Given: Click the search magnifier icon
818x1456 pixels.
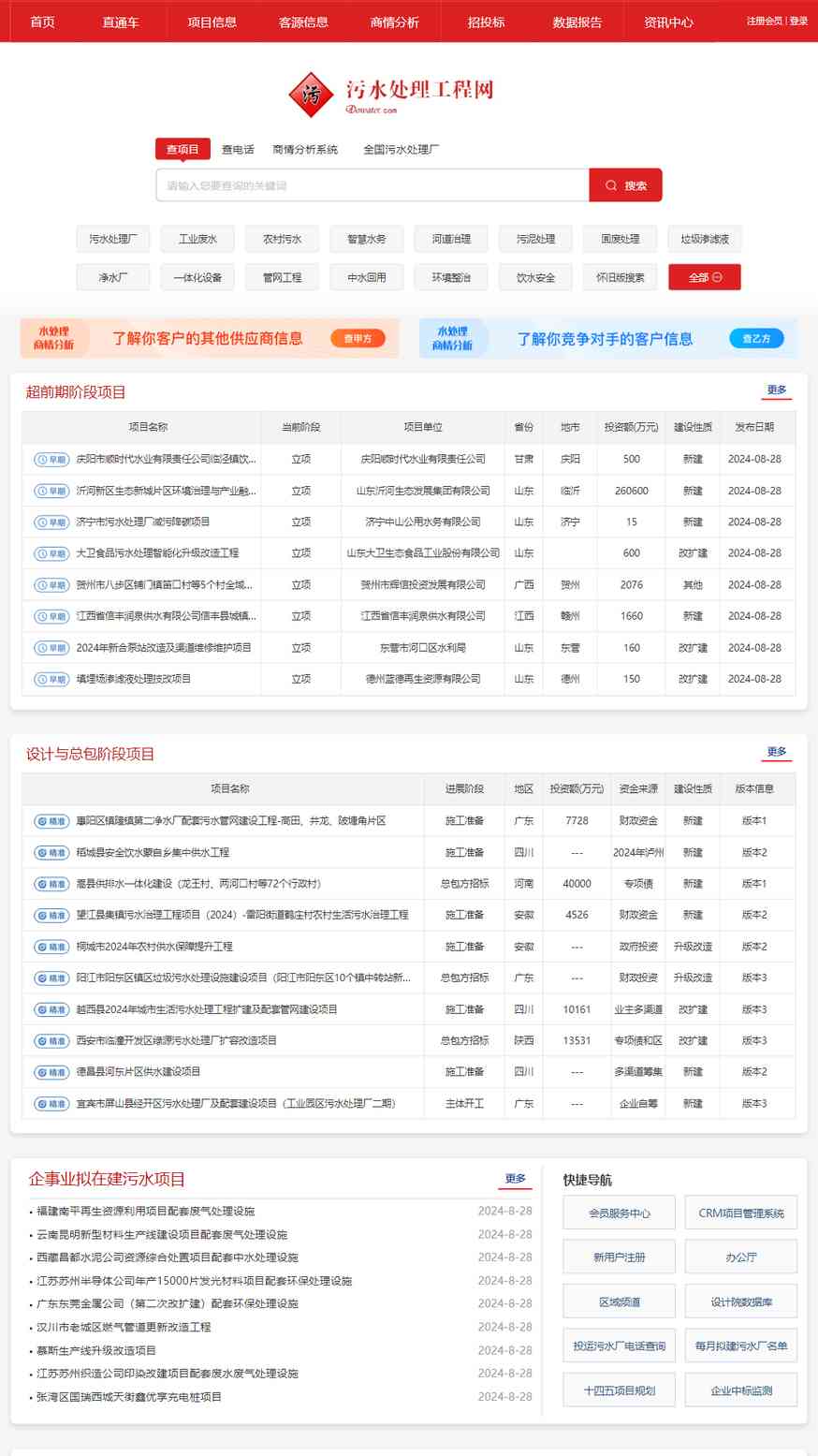Looking at the screenshot, I should tap(611, 185).
